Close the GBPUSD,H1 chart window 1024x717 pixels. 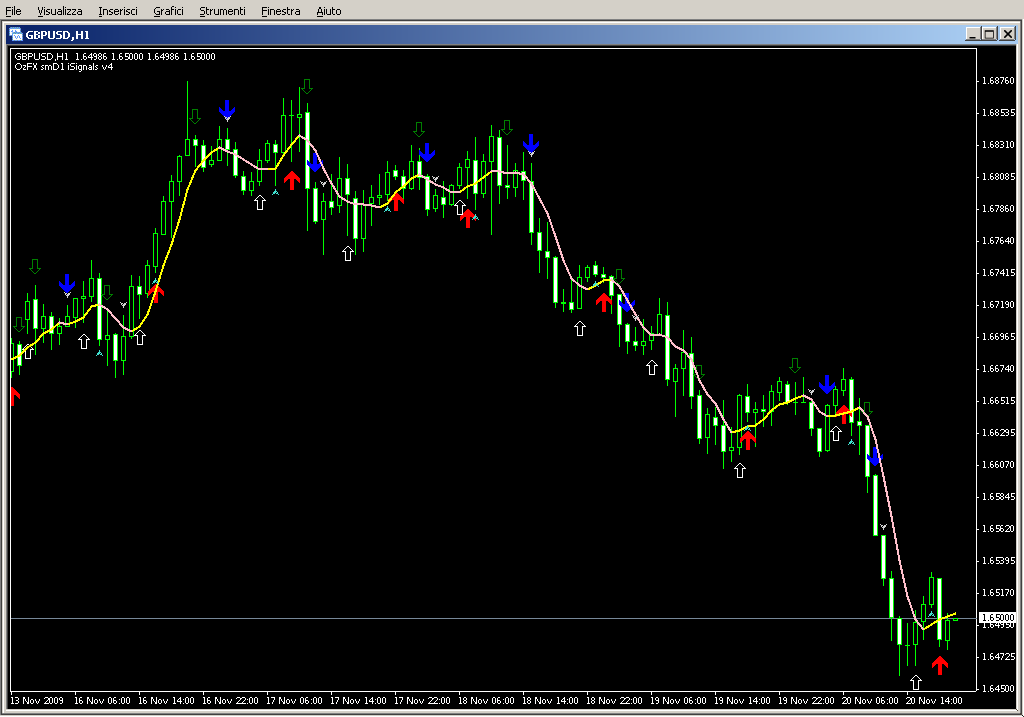tap(1007, 34)
